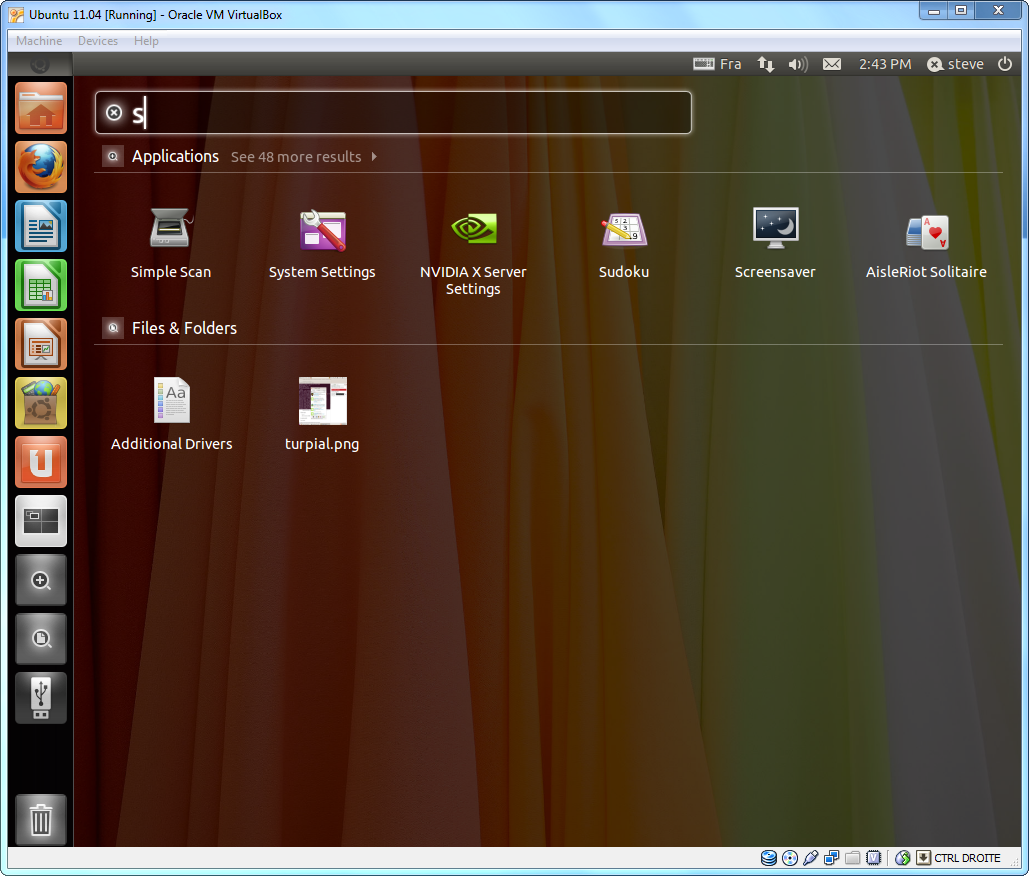Open the sound volume indicator
The height and width of the screenshot is (876, 1029).
(x=798, y=64)
